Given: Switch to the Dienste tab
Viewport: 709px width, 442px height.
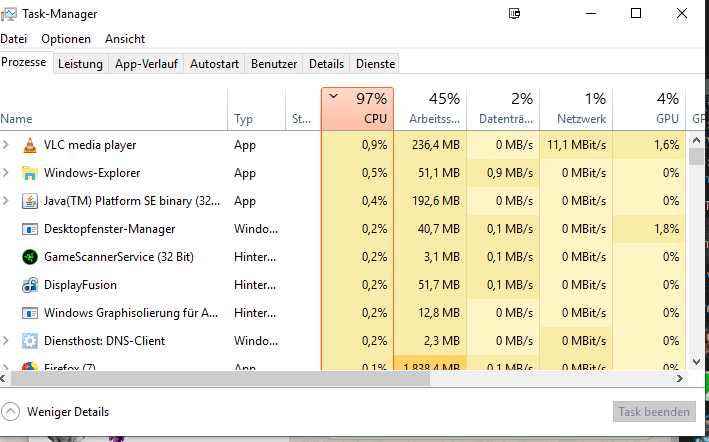Looking at the screenshot, I should 375,64.
